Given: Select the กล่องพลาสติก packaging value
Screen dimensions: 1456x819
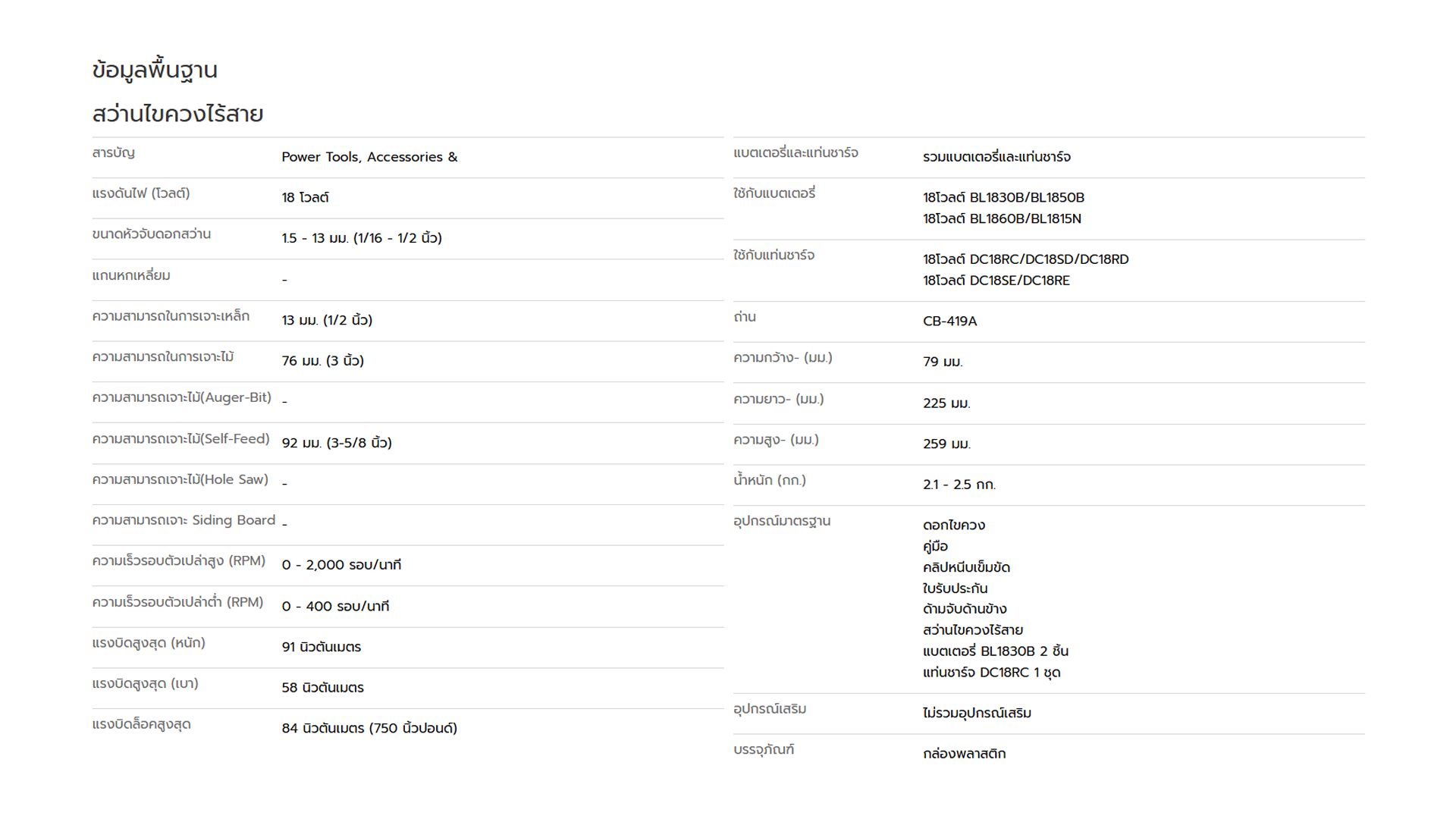Looking at the screenshot, I should tap(964, 754).
